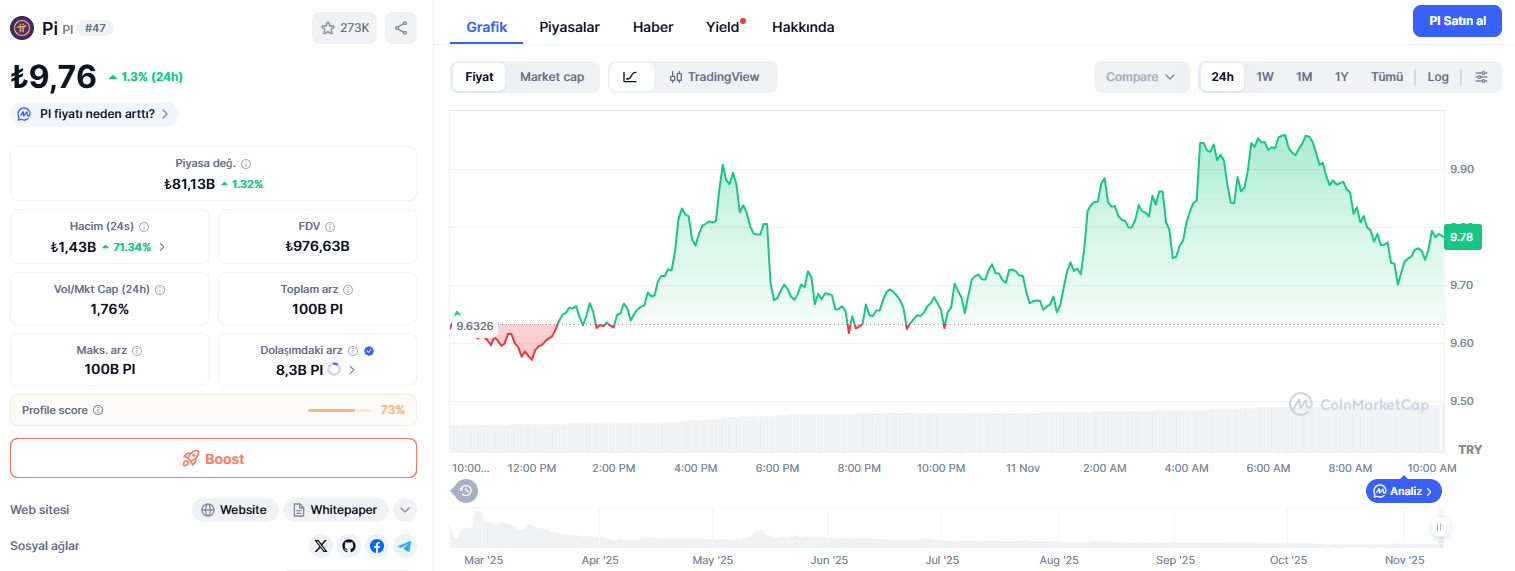1515x571 pixels.
Task: Click the 9.78 current price label
Action: click(1461, 237)
